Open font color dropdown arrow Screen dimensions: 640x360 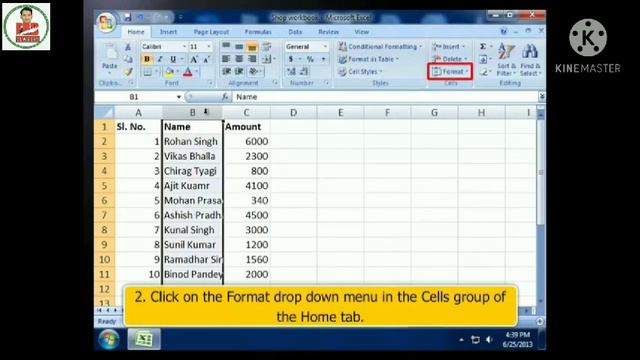pos(196,72)
